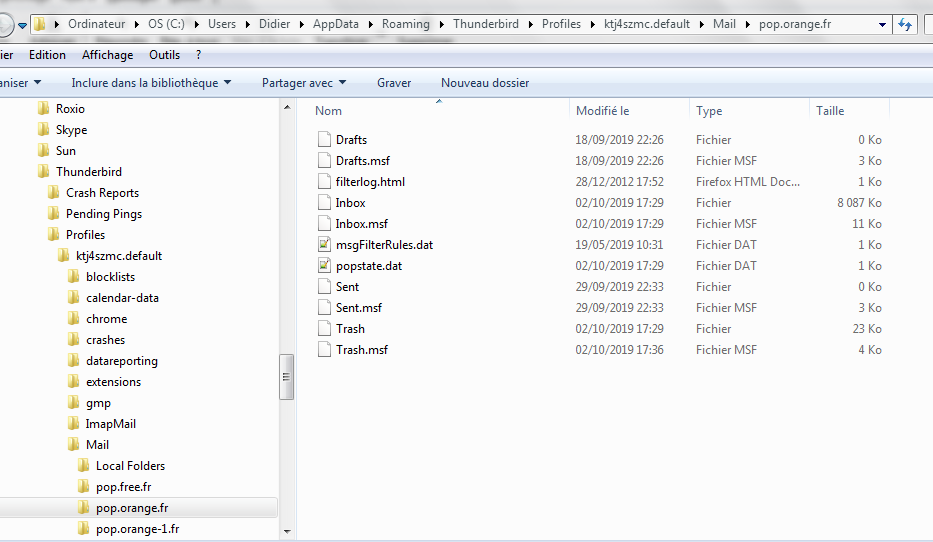This screenshot has width=933, height=542.
Task: Expand breadcrumb arrow after Profiles
Action: (x=593, y=24)
